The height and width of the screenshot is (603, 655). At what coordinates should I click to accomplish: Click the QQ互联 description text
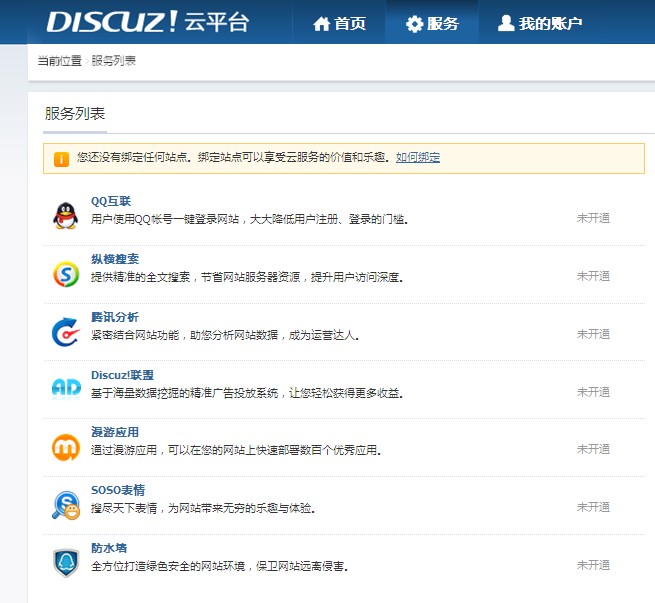(249, 219)
